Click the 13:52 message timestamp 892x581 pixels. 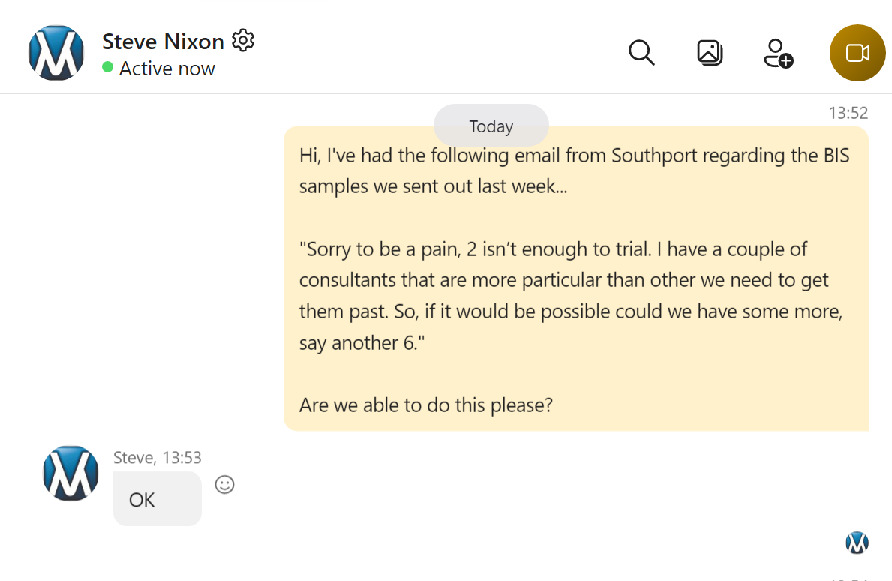click(848, 113)
